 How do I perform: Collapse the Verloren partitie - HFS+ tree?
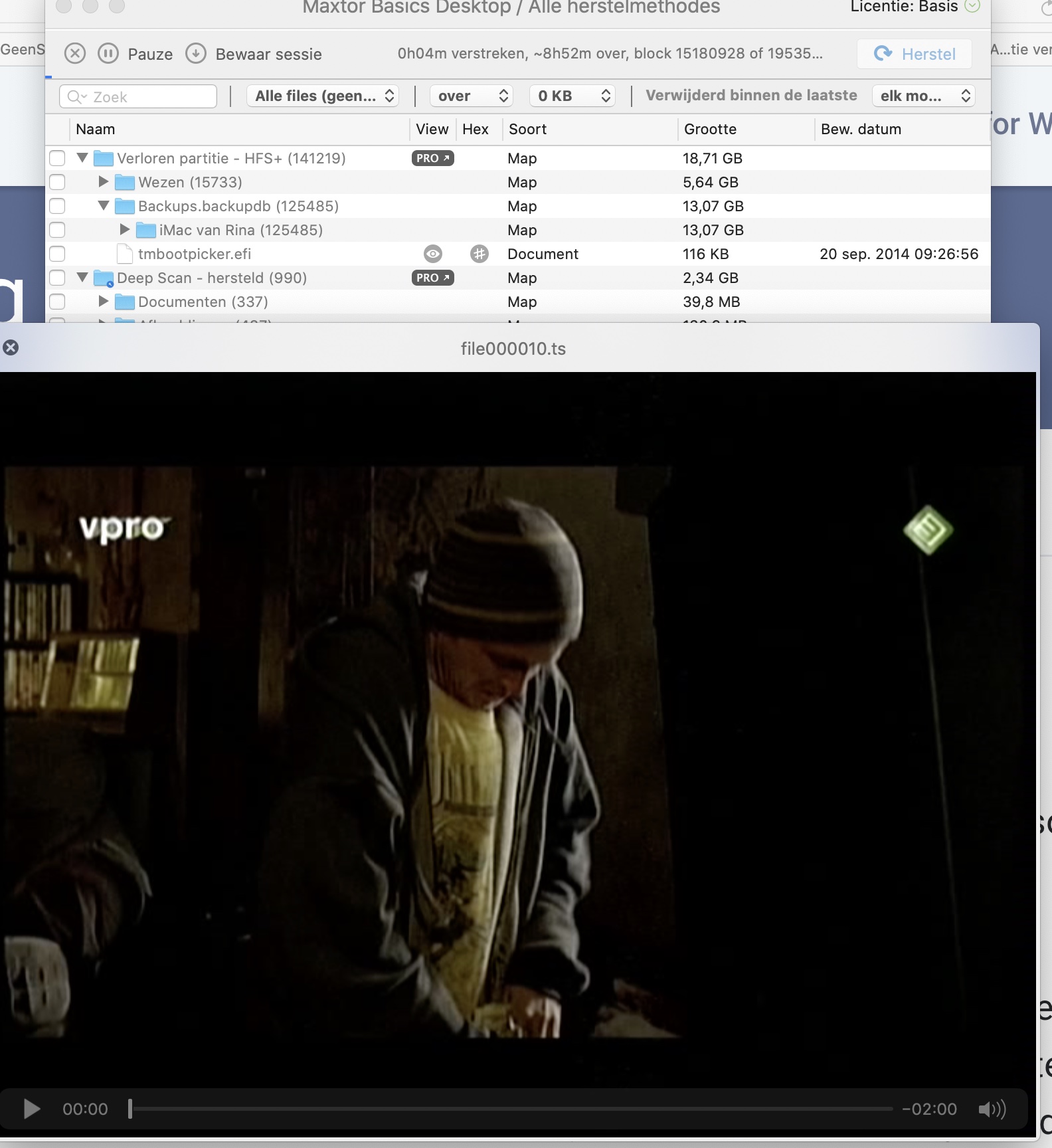tap(82, 158)
